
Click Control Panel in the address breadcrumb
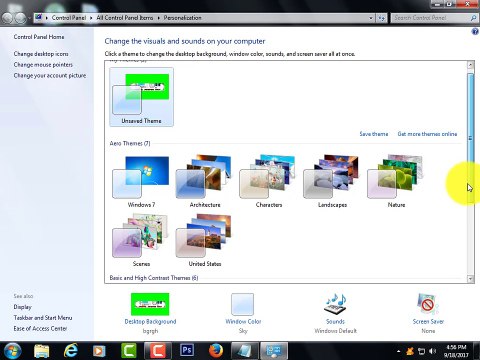69,18
